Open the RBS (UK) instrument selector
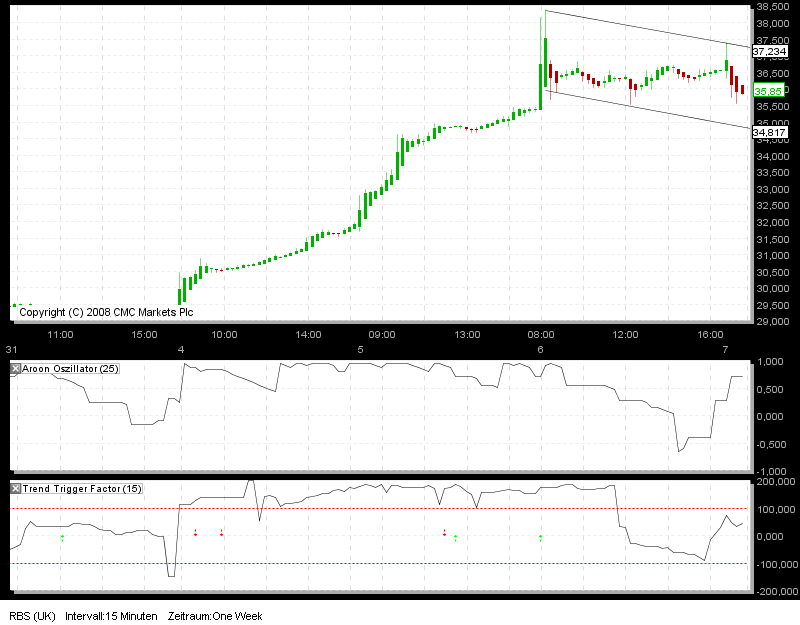Viewport: 800px width, 625px height. pyautogui.click(x=30, y=617)
